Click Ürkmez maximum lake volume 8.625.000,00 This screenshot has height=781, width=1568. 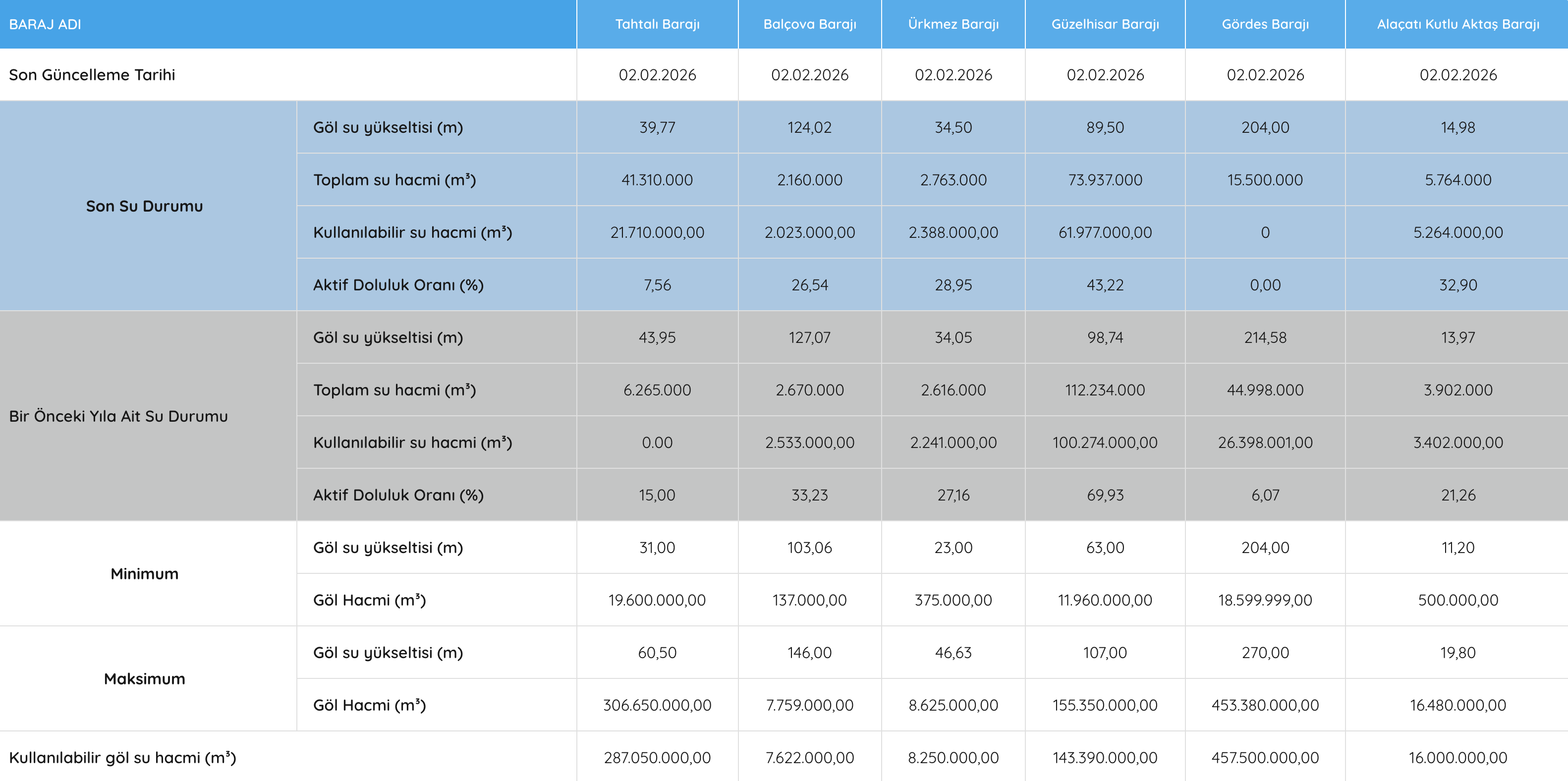point(952,706)
